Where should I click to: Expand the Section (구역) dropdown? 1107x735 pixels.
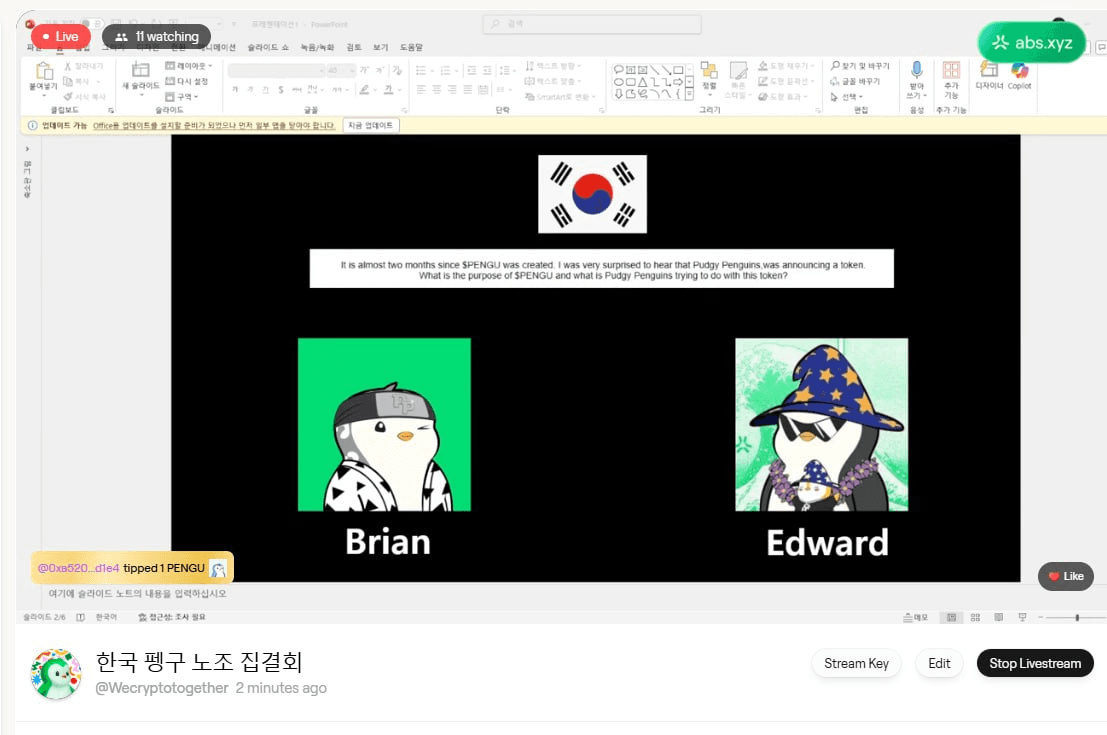pos(182,97)
